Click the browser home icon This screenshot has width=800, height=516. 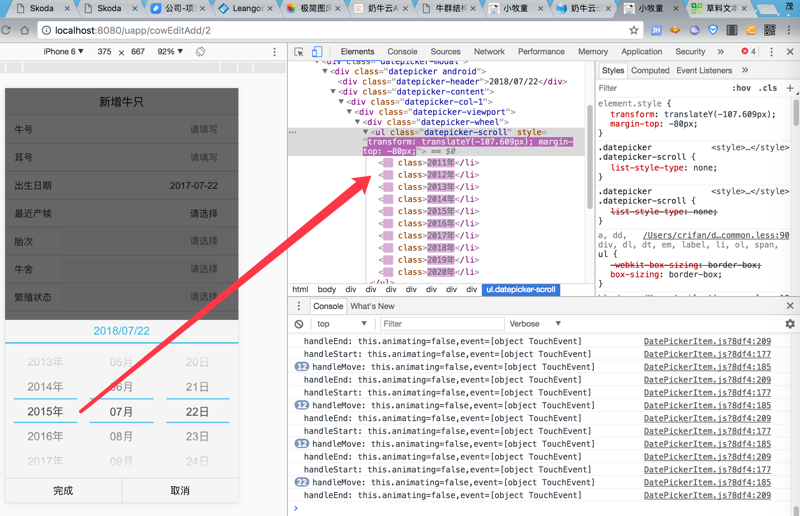(24, 30)
